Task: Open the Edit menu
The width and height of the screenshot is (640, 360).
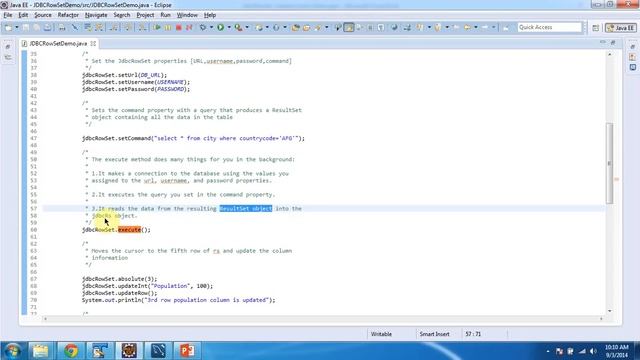Action: pos(23,15)
